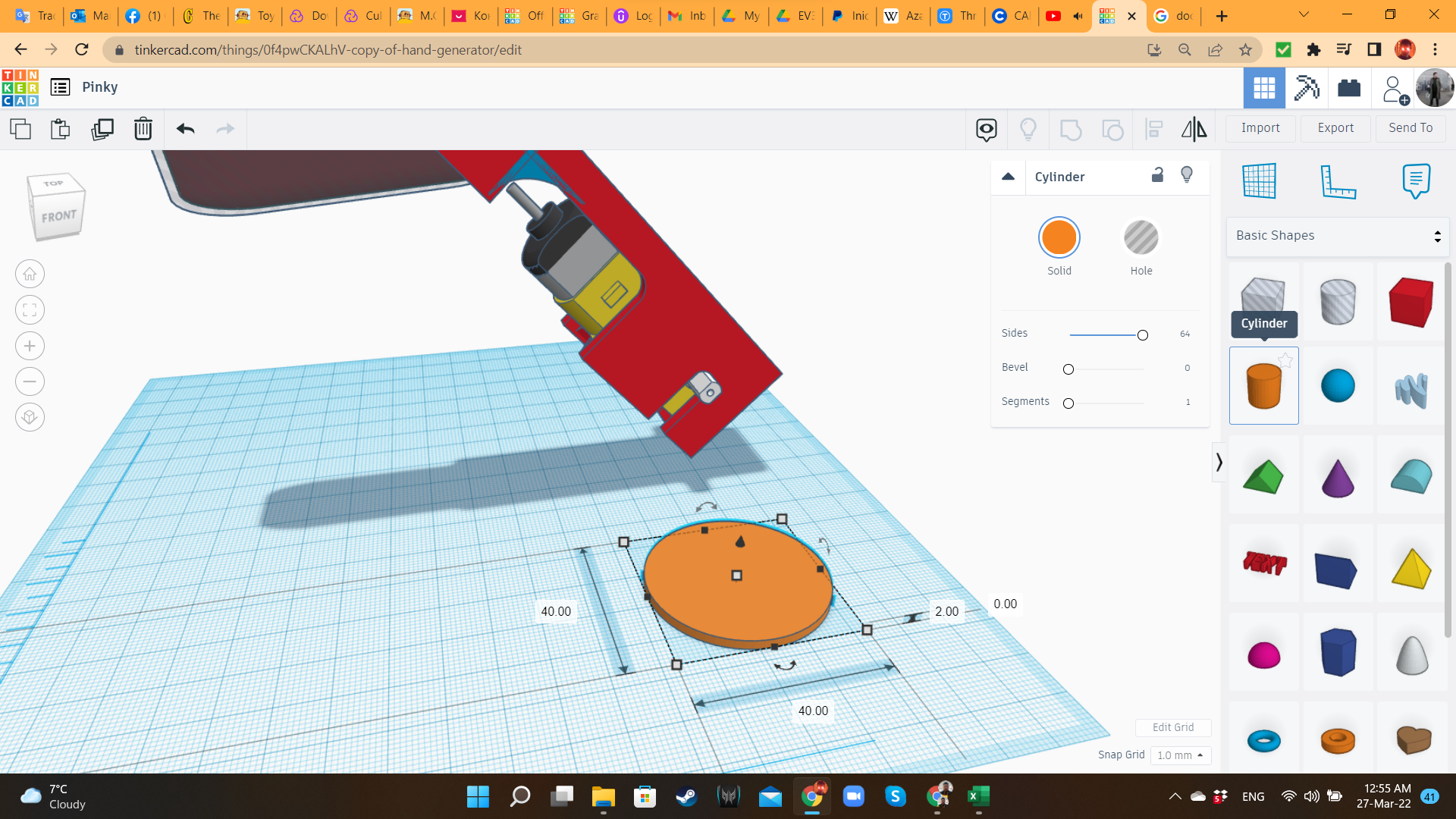Hide the cylinder with the lightbulb icon

point(1187,175)
